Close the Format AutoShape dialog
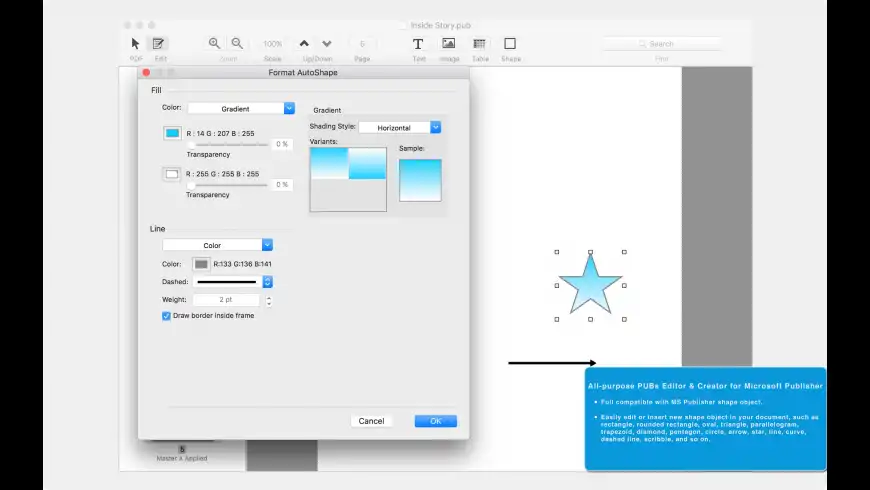Viewport: 870px width, 490px height. point(146,72)
